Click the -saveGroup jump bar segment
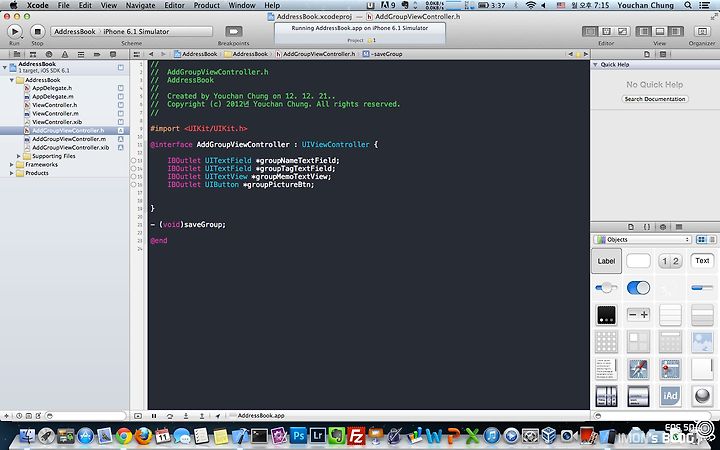This screenshot has height=450, width=720. tap(382, 54)
